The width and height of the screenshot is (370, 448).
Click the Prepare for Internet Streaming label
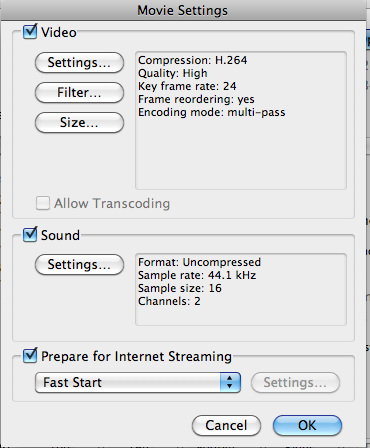pyautogui.click(x=136, y=356)
